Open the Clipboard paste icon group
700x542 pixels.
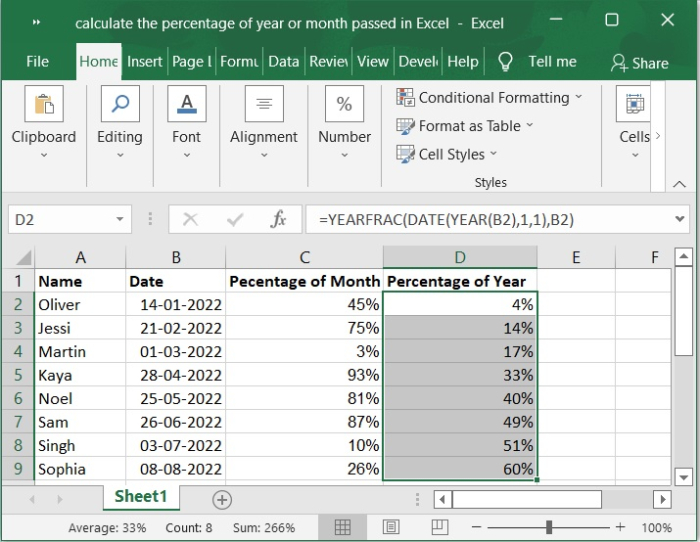click(x=44, y=104)
